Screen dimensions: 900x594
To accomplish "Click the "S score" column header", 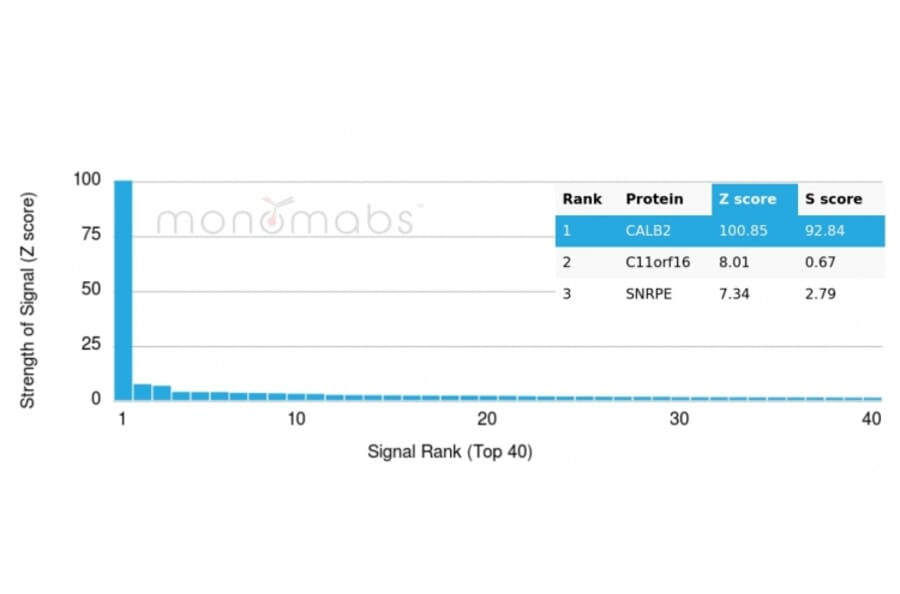I will (x=833, y=199).
